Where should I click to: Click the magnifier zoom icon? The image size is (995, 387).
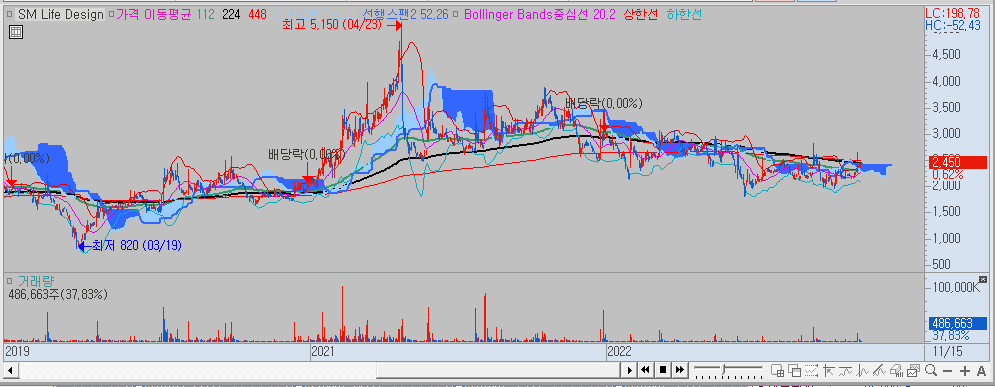click(931, 370)
